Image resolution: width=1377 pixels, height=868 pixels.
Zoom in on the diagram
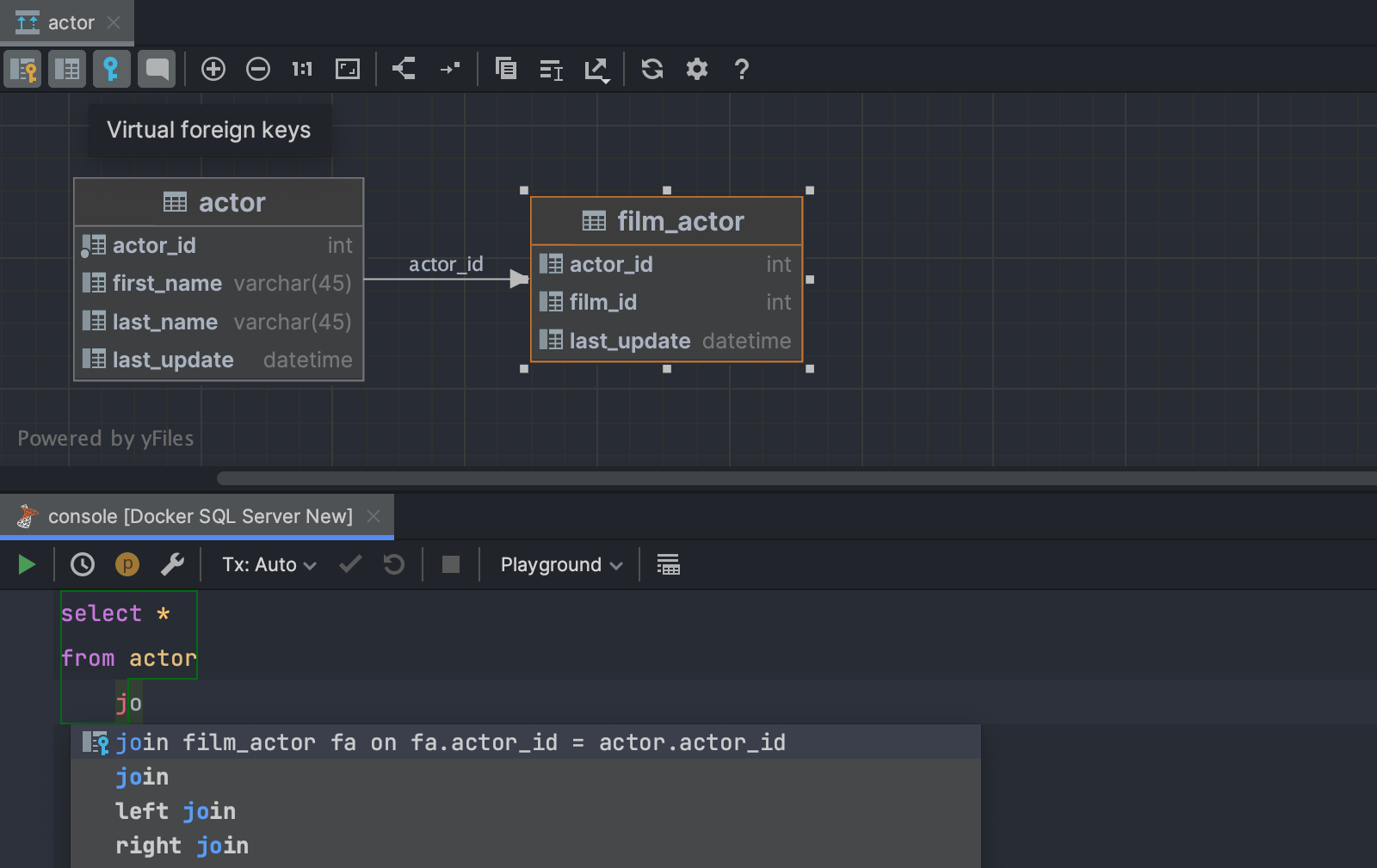213,69
